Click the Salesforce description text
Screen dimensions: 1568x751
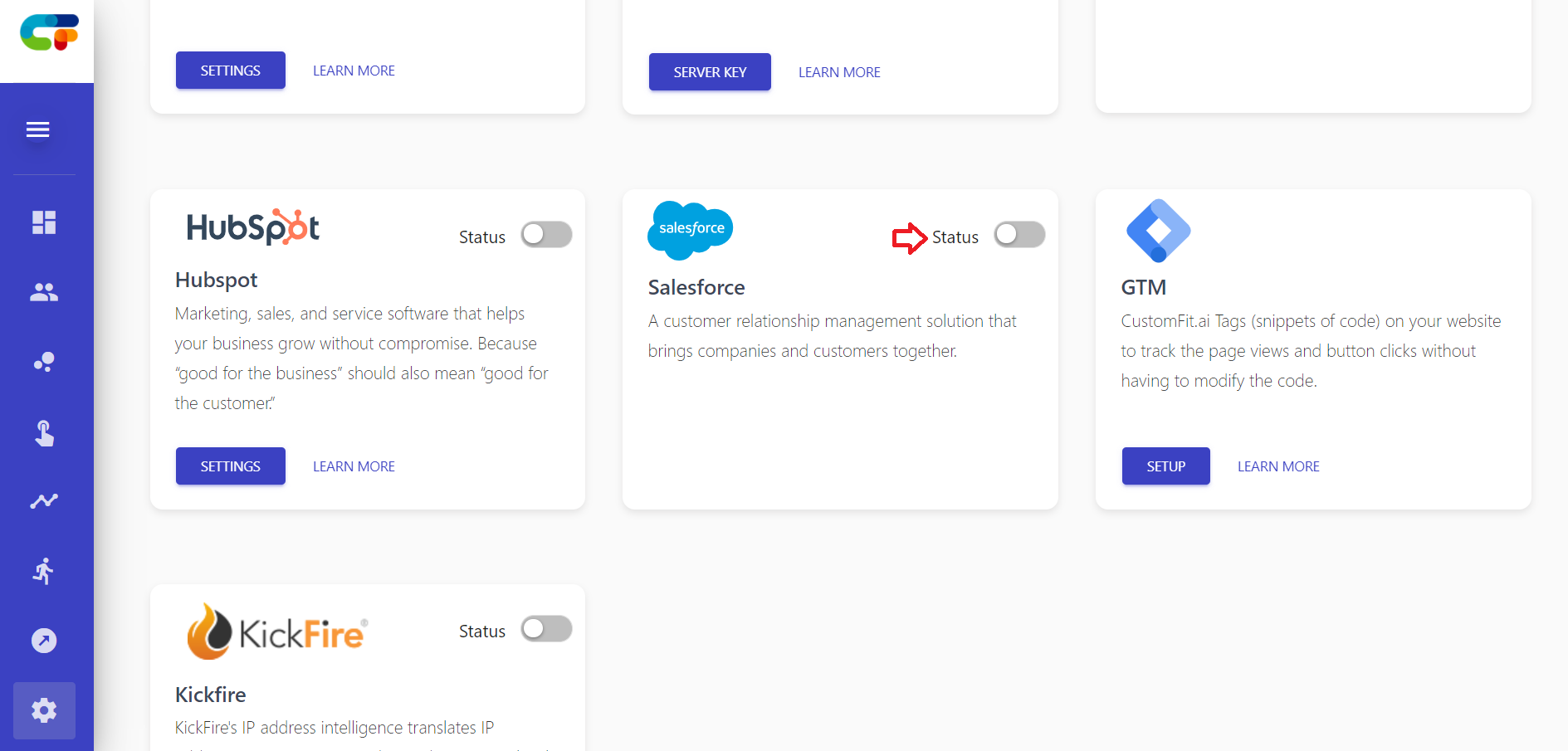point(833,336)
